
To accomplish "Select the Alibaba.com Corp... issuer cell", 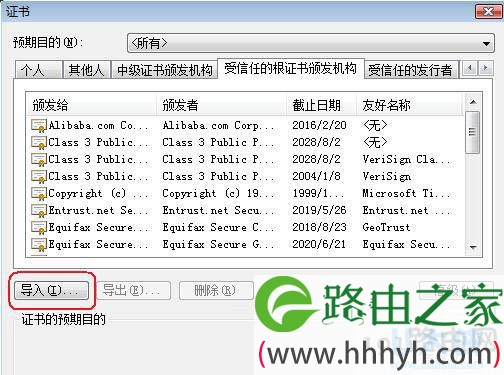I will pos(218,126).
